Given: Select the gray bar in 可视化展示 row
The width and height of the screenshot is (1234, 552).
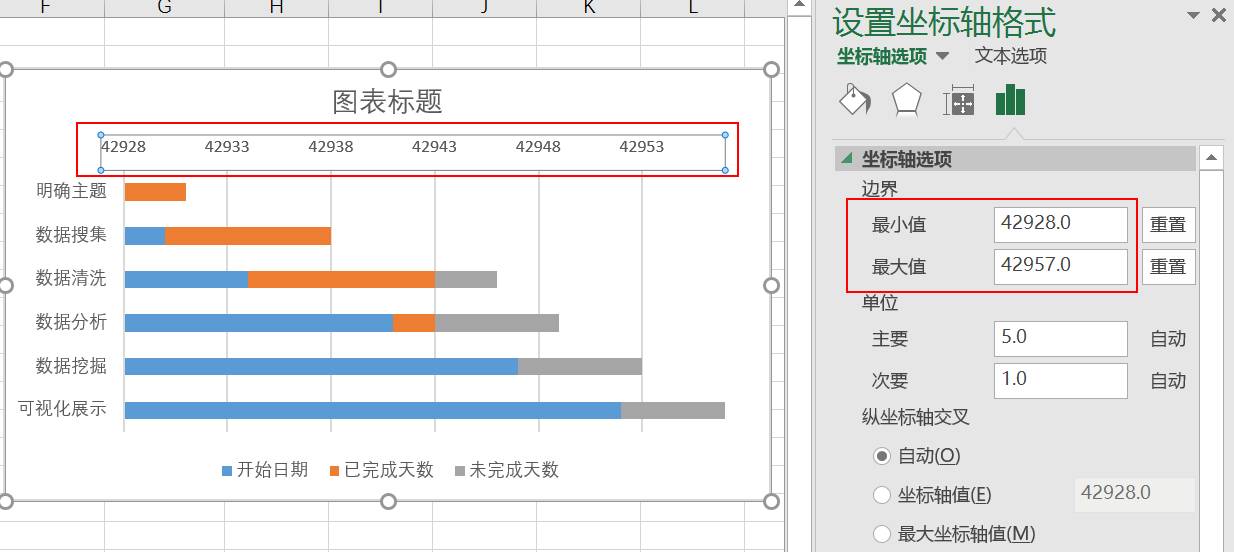Looking at the screenshot, I should (x=673, y=410).
